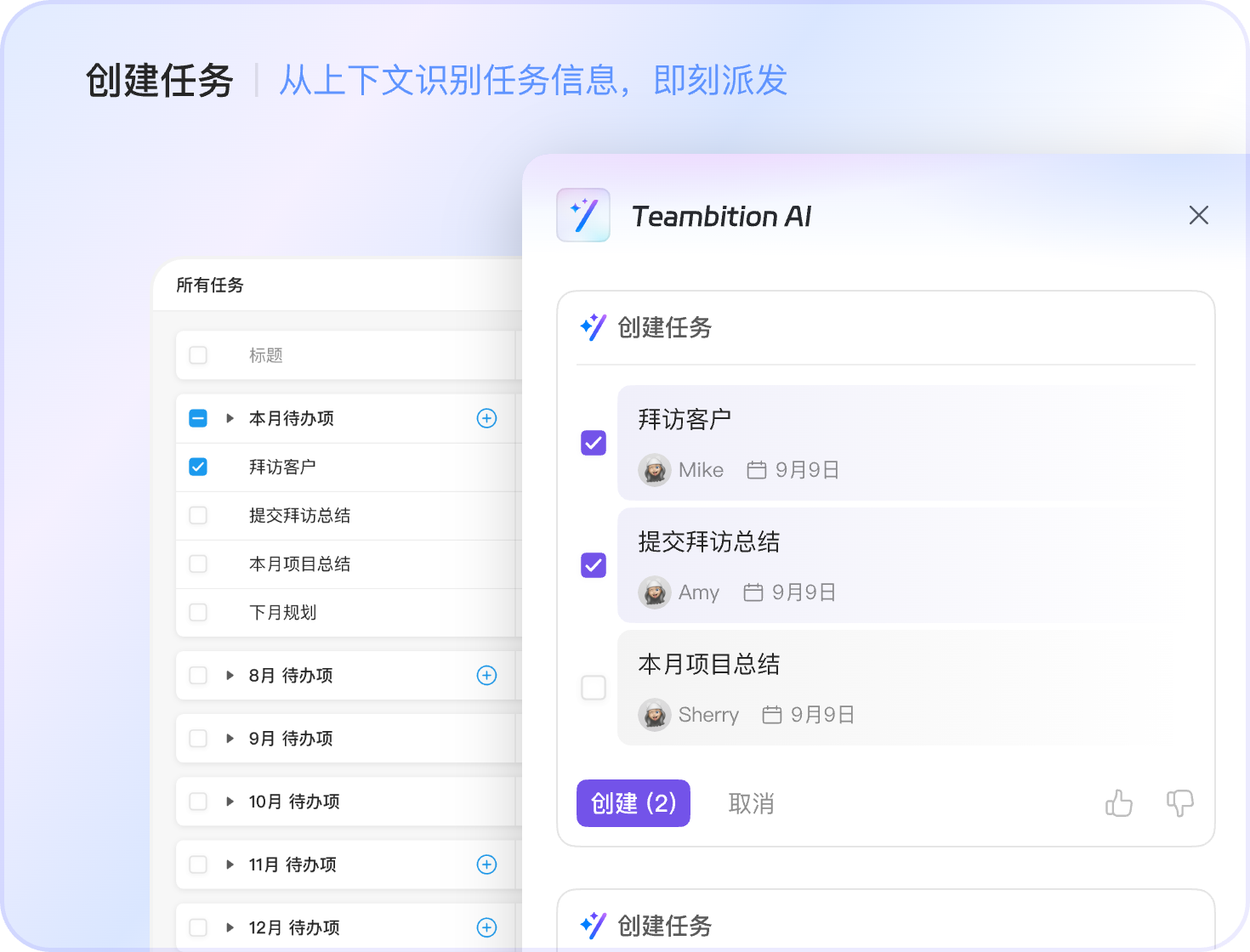Check the 12月 待办项 group checkbox

(198, 927)
